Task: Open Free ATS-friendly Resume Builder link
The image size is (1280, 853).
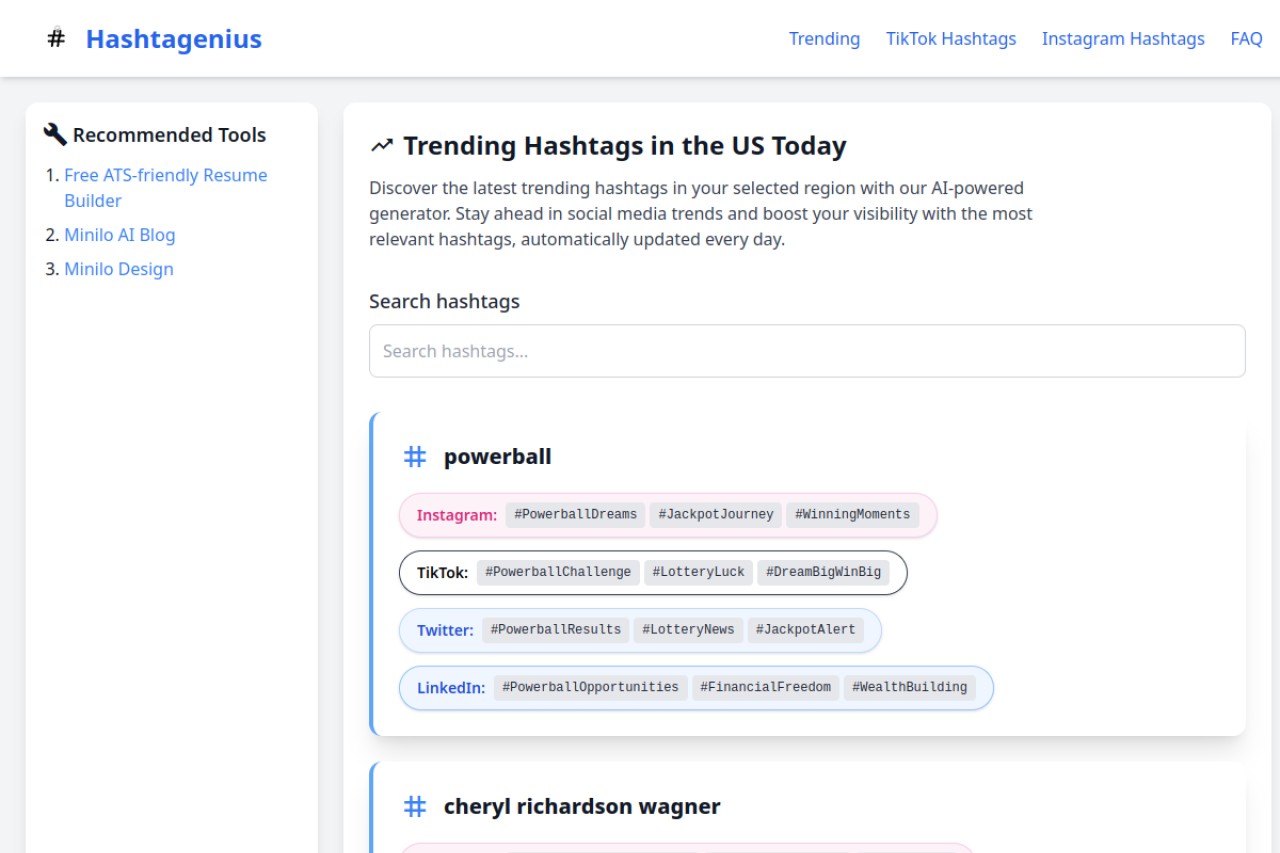Action: pos(166,188)
